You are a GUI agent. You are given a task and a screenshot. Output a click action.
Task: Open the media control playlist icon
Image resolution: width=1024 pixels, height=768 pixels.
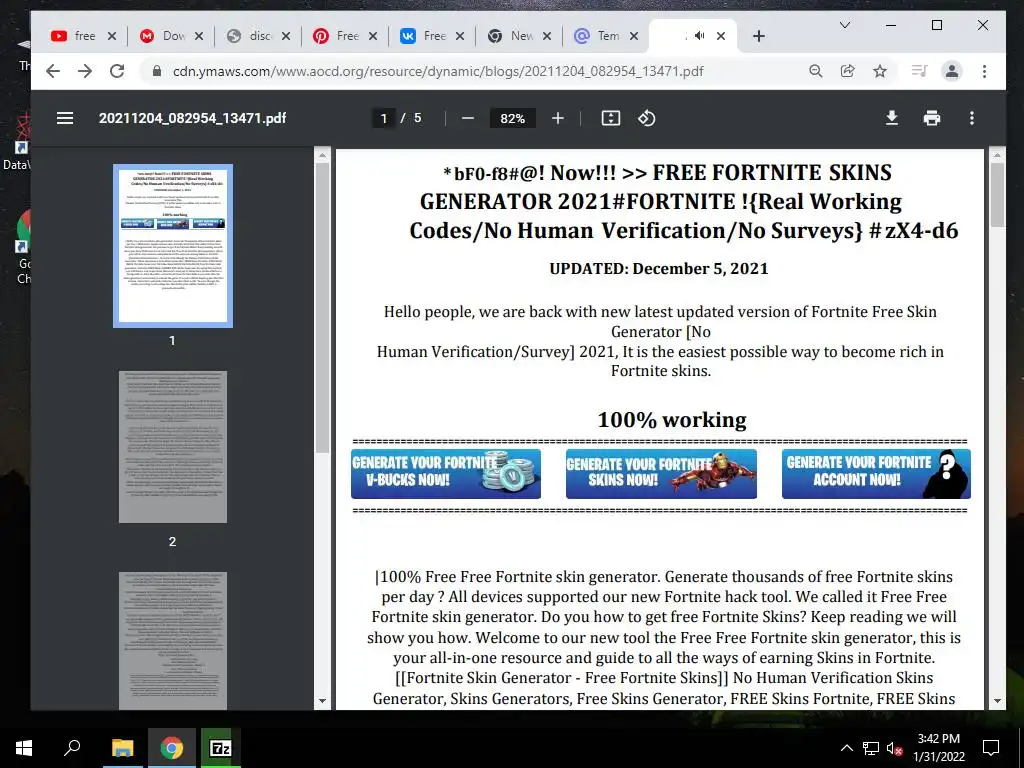point(920,71)
